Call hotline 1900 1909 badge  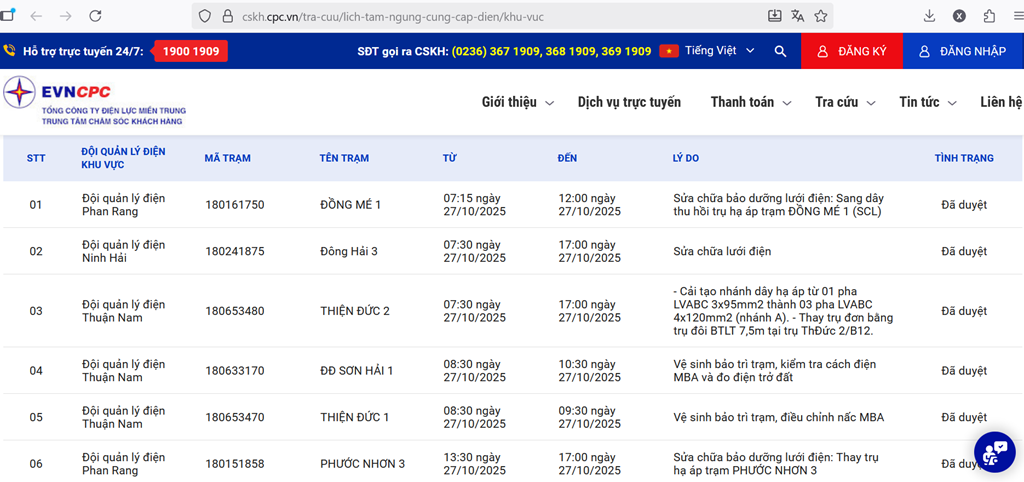190,51
